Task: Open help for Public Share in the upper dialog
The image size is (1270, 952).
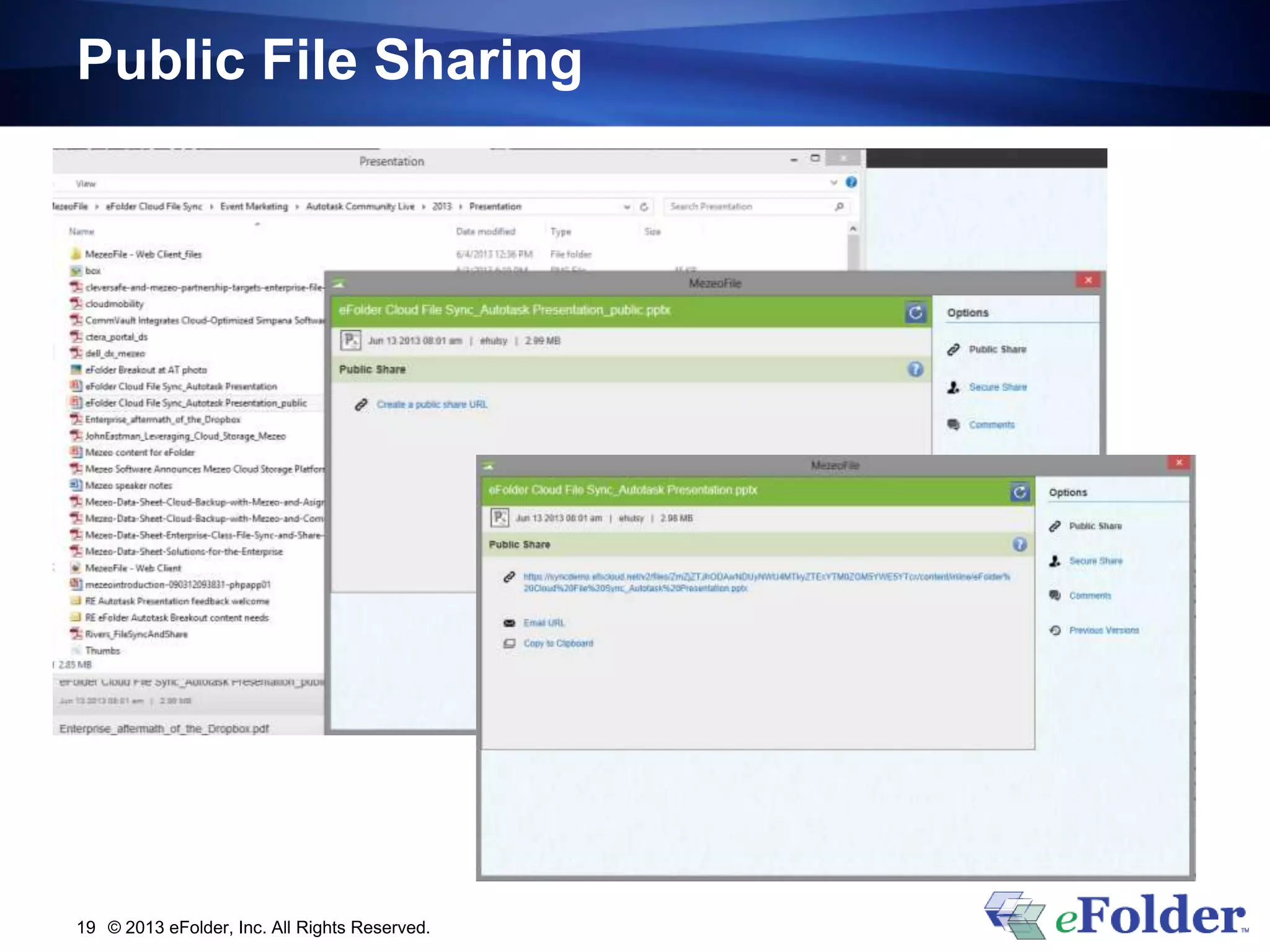Action: (x=915, y=369)
